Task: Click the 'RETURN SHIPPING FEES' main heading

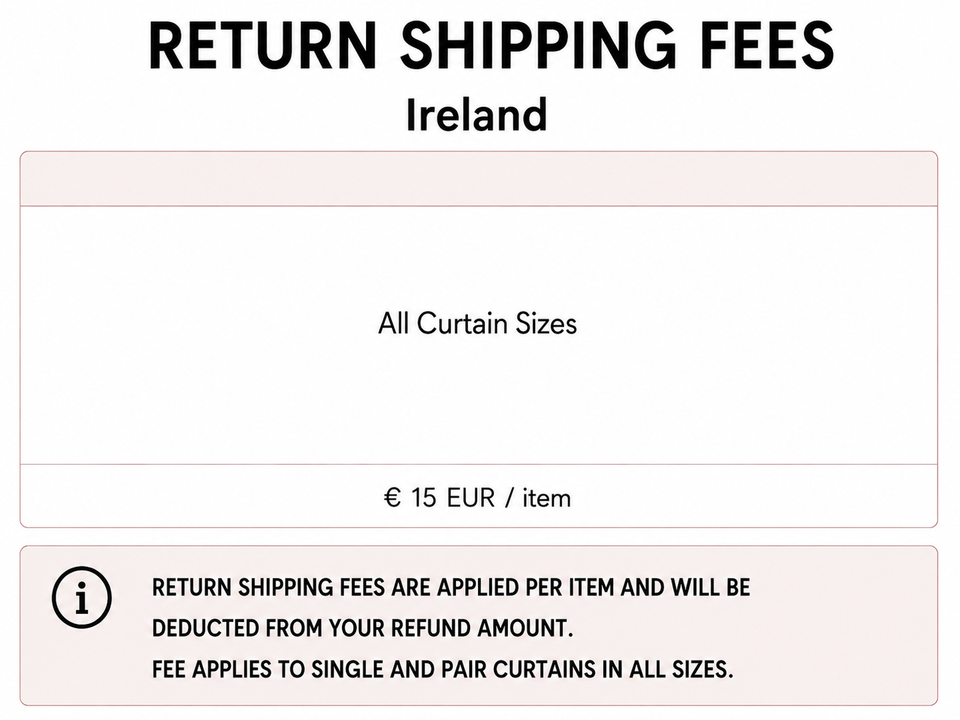Action: pos(491,45)
